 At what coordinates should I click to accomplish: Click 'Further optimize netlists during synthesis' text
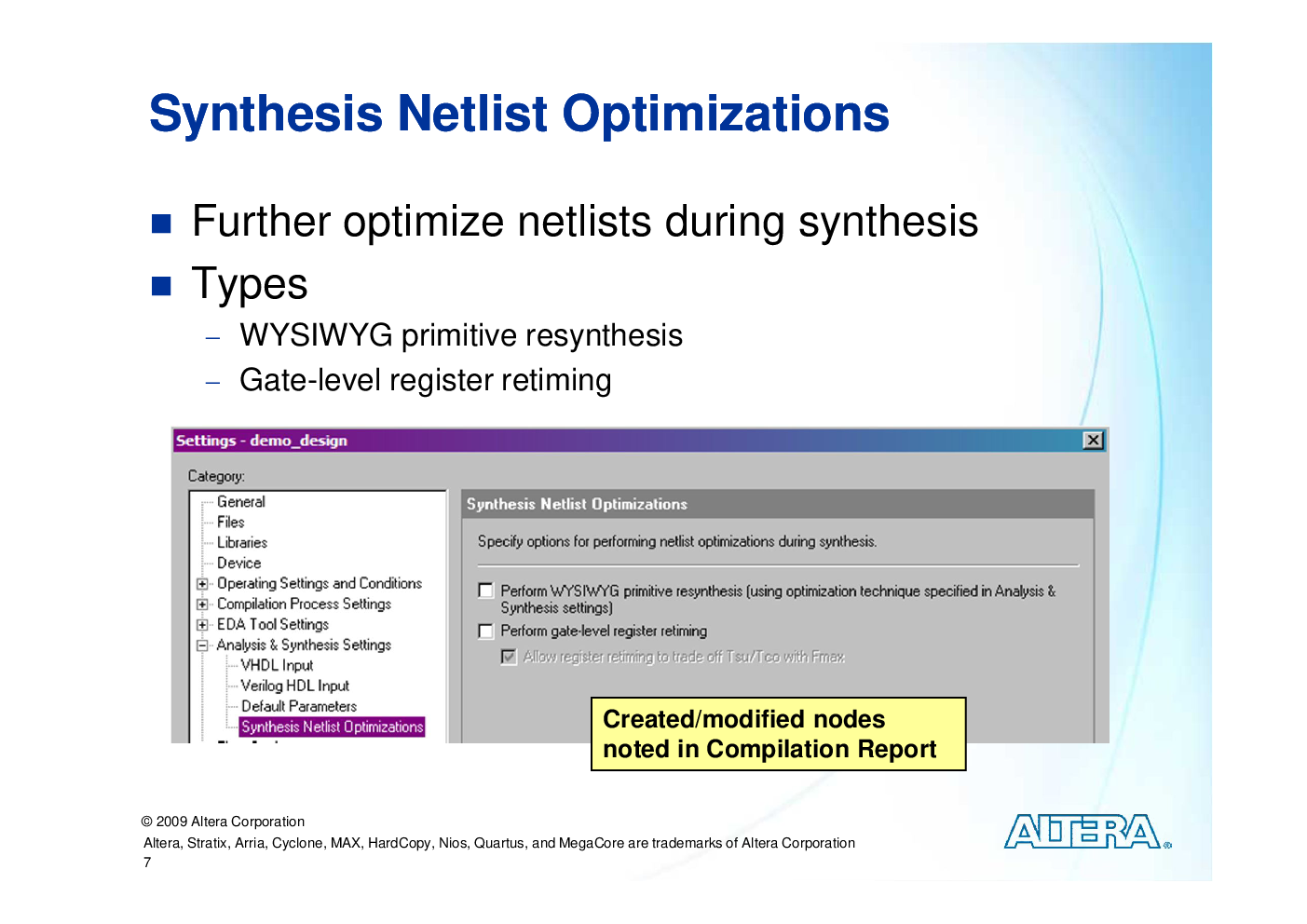[585, 223]
